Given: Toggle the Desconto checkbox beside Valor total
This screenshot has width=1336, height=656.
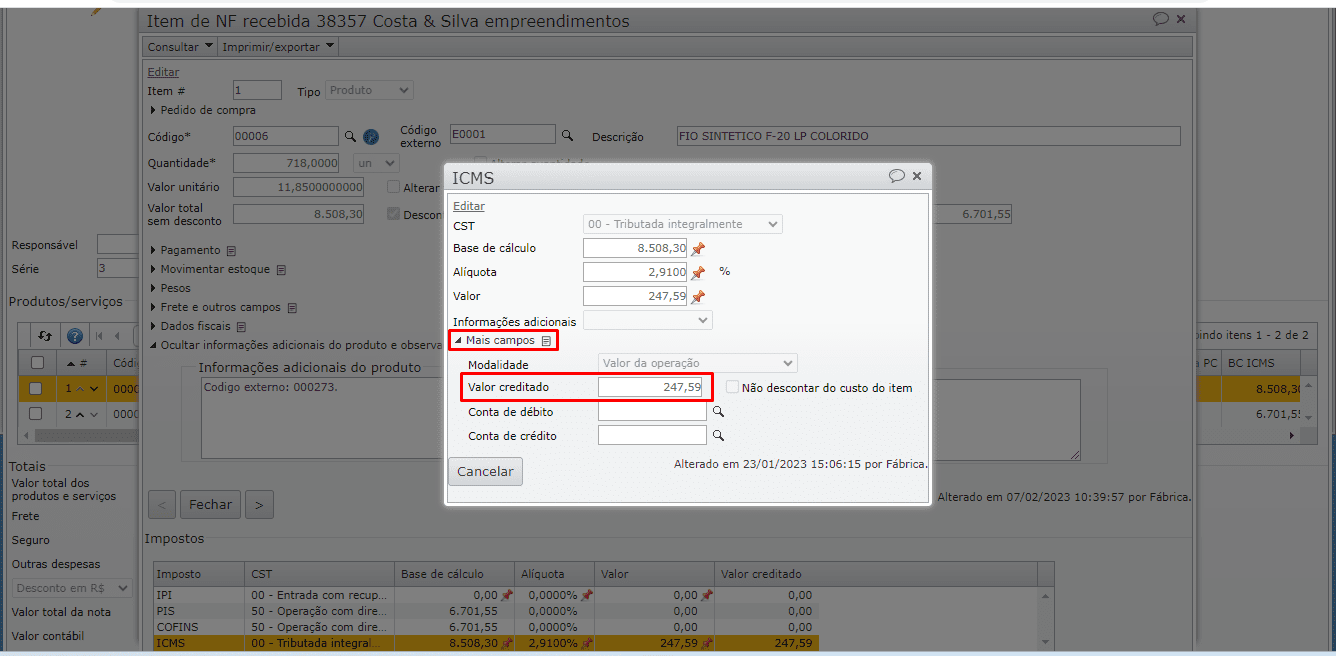Looking at the screenshot, I should [393, 214].
